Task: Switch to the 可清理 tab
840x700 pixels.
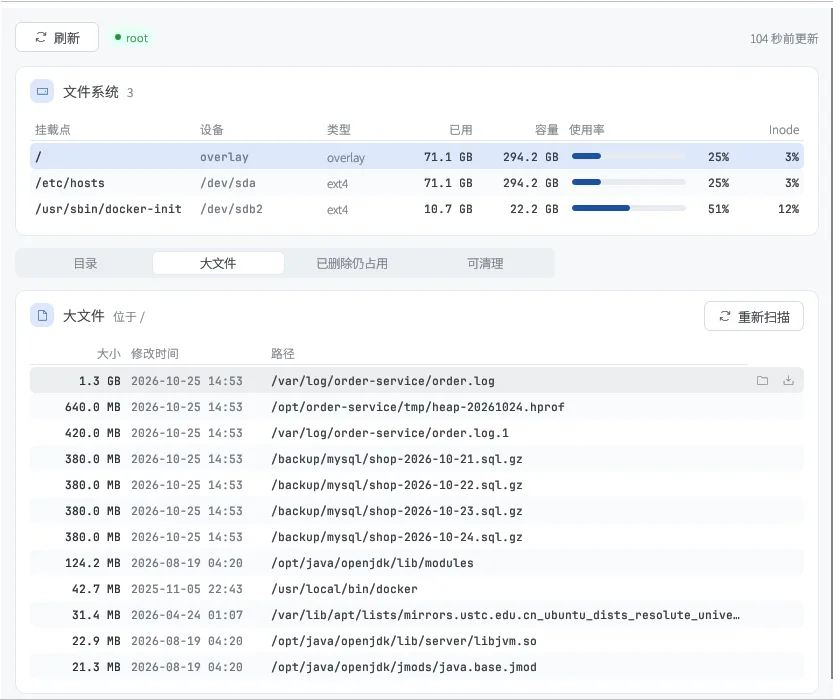Action: point(485,264)
